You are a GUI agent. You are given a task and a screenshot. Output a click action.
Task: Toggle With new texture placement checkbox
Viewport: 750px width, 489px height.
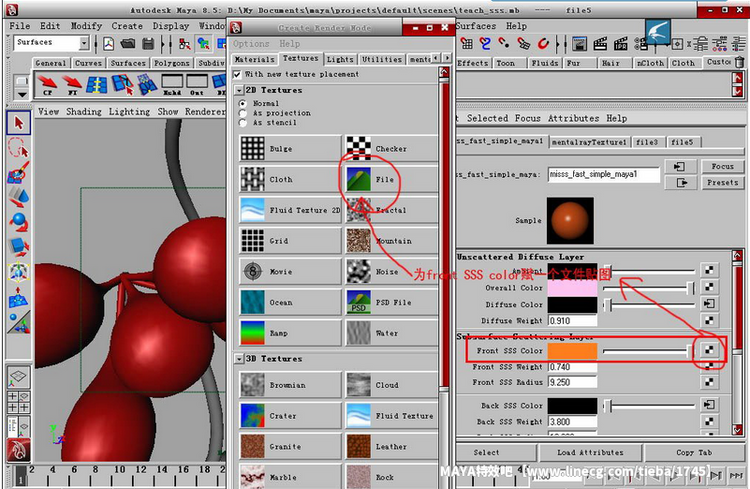pyautogui.click(x=237, y=75)
